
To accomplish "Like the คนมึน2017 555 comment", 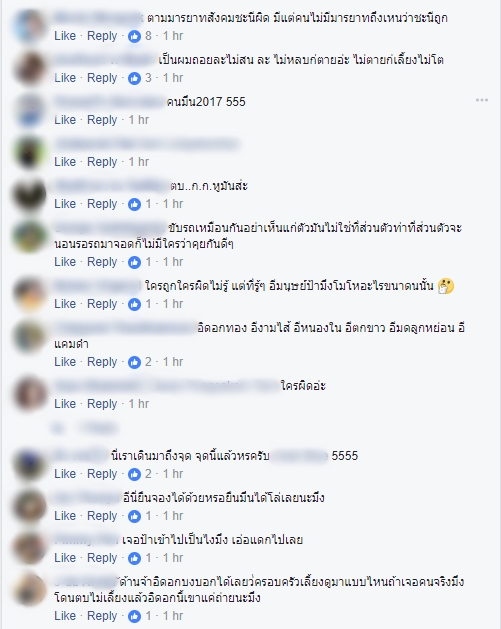I will tap(65, 120).
